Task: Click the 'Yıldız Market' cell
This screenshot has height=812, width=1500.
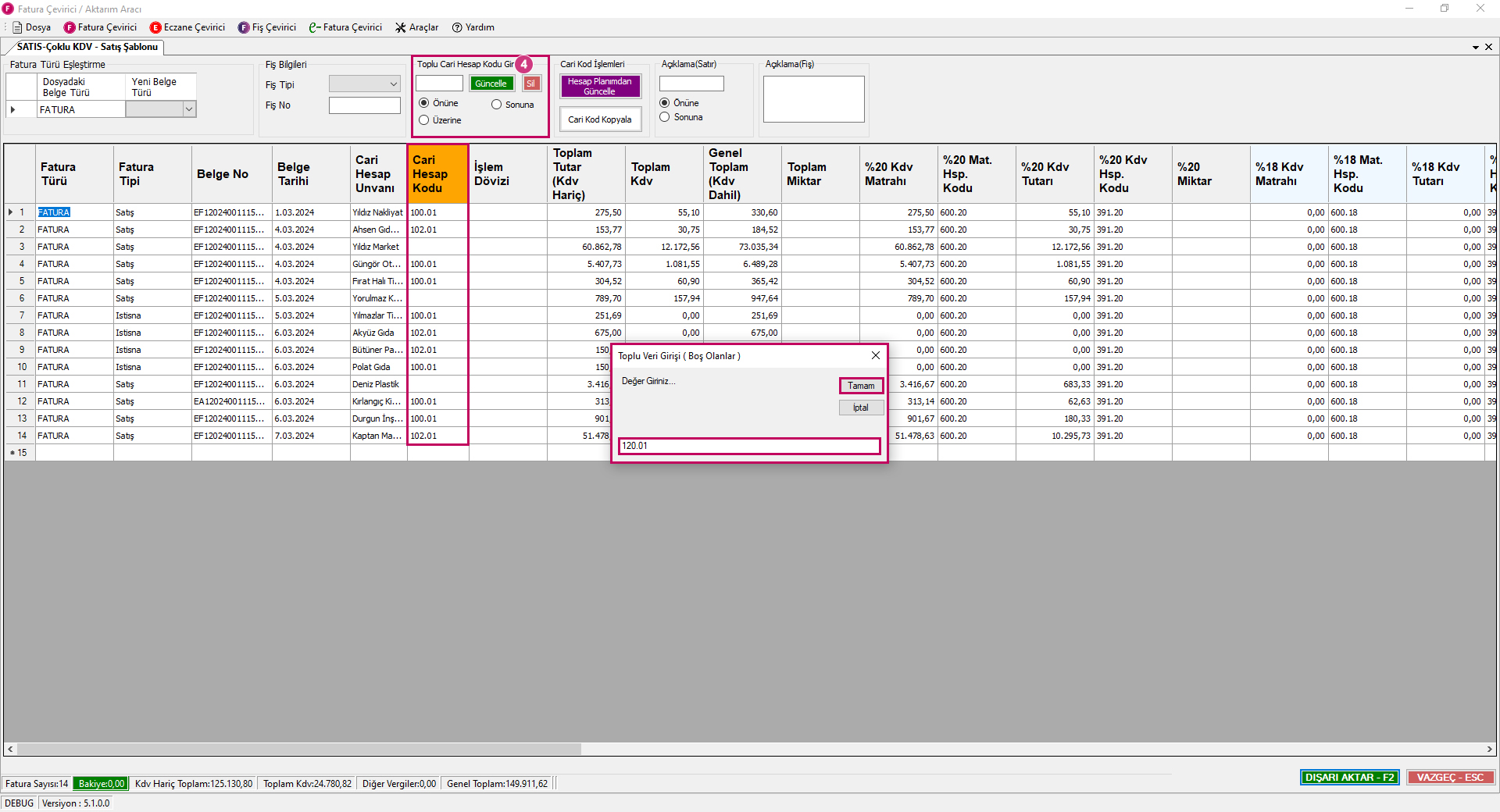Action: pyautogui.click(x=378, y=247)
